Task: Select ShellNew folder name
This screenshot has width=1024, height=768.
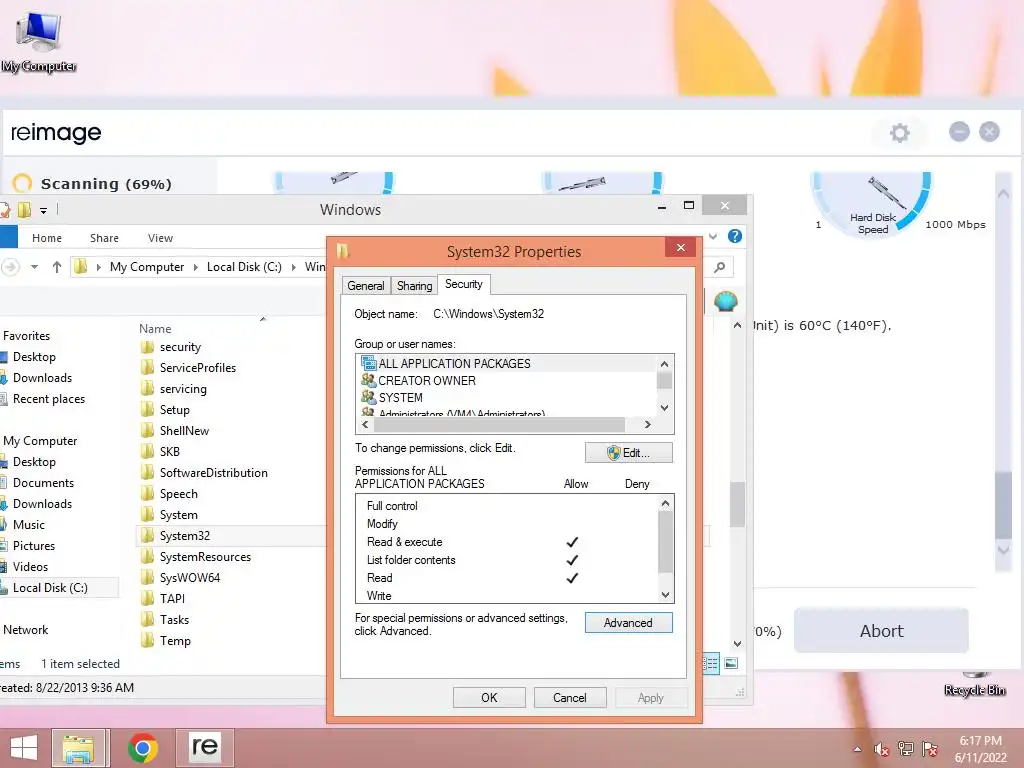Action: click(x=184, y=431)
